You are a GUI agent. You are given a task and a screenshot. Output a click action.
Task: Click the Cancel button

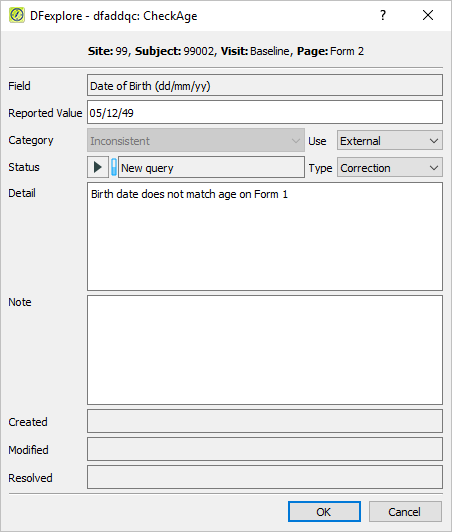[405, 512]
